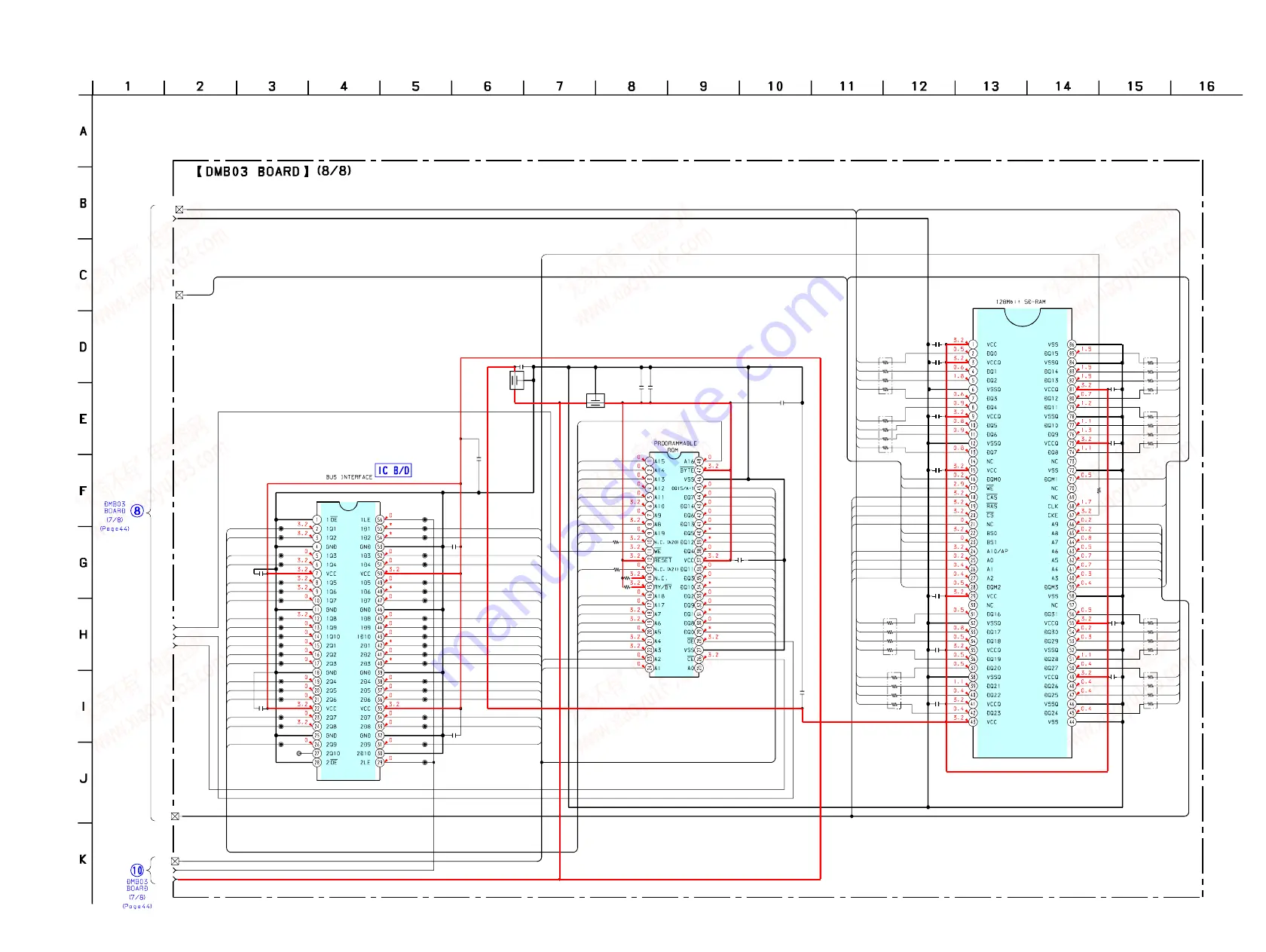Click the boxed component symbol left of the ground symbol
Image resolution: width=1266 pixels, height=952 pixels.
point(517,381)
